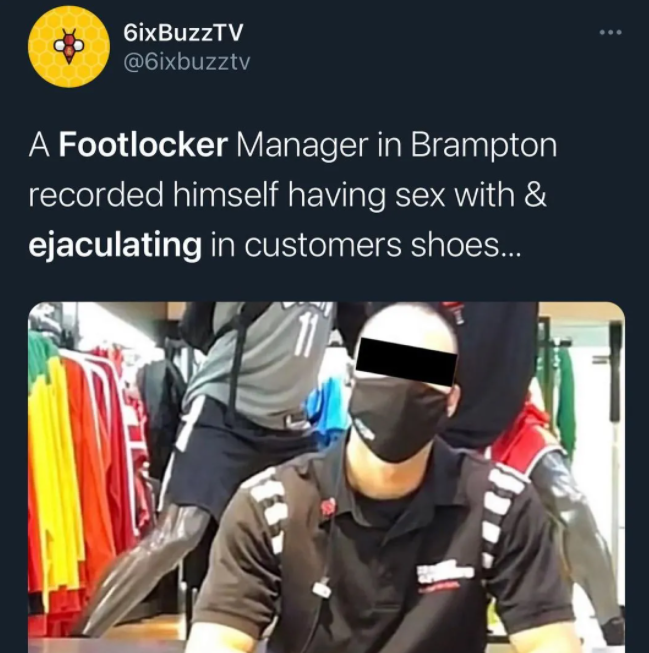
Task: Click the earphone hanging on the shirt
Action: [320, 589]
